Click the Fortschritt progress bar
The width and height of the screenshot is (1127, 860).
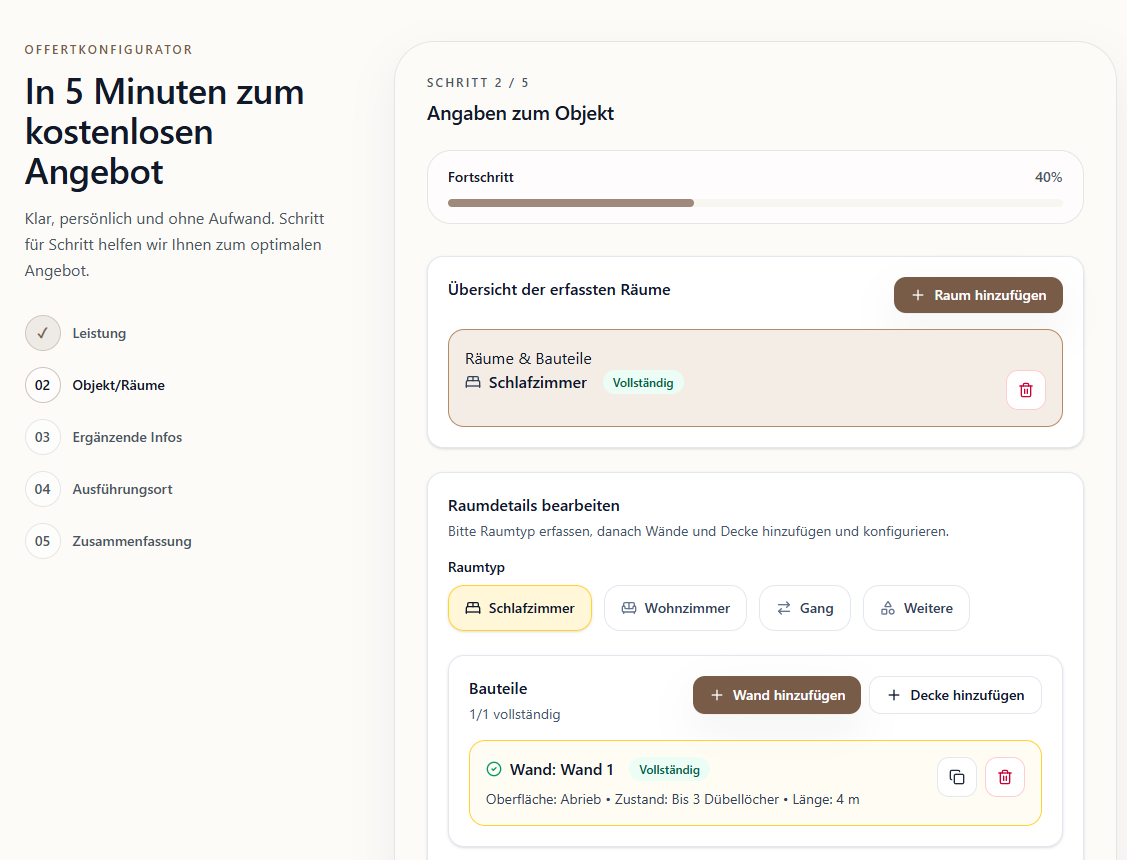coord(755,203)
